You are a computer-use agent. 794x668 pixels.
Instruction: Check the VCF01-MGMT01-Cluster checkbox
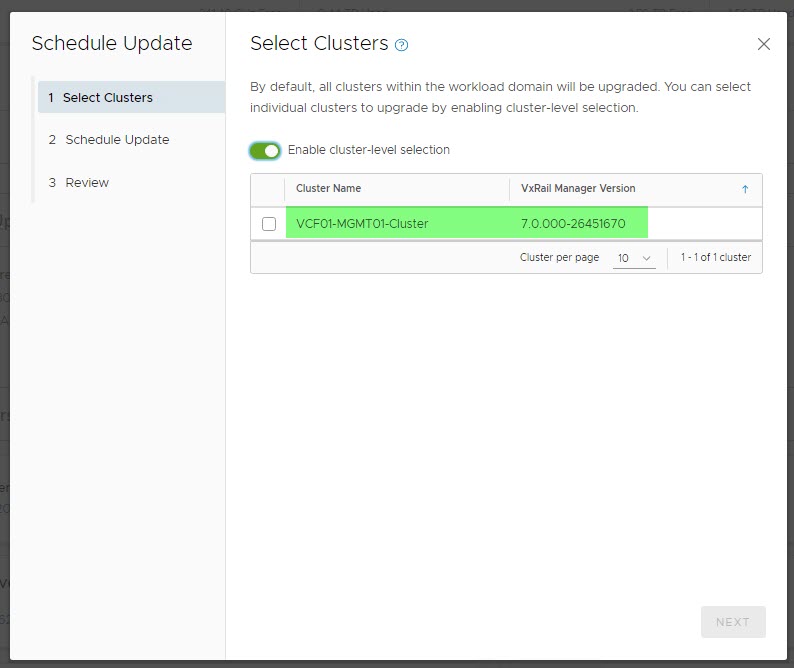click(x=269, y=224)
